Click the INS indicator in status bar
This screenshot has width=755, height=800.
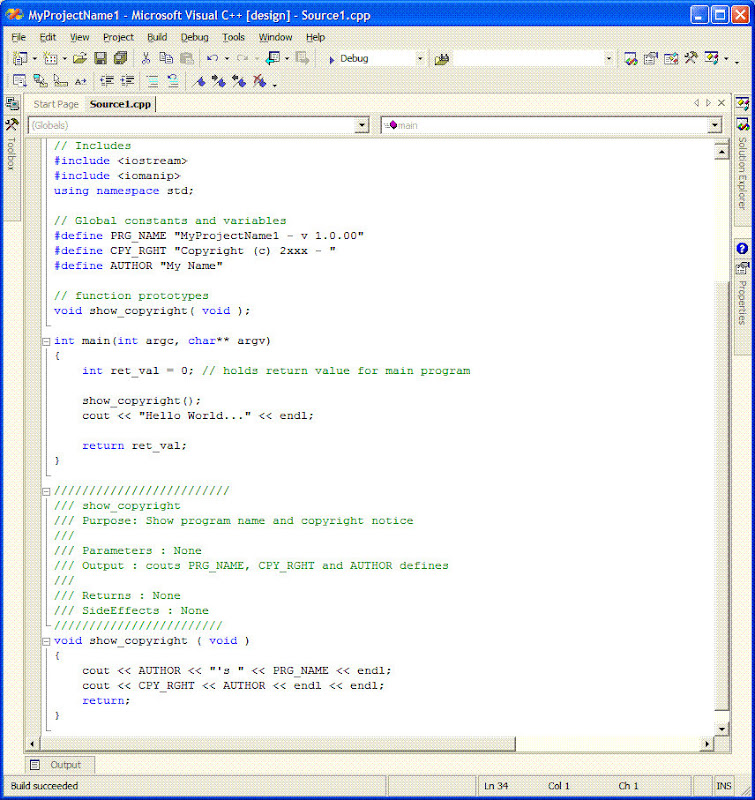pyautogui.click(x=723, y=786)
